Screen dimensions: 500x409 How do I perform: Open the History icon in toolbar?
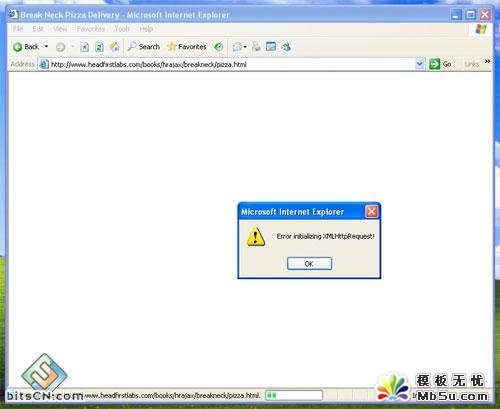pos(218,47)
